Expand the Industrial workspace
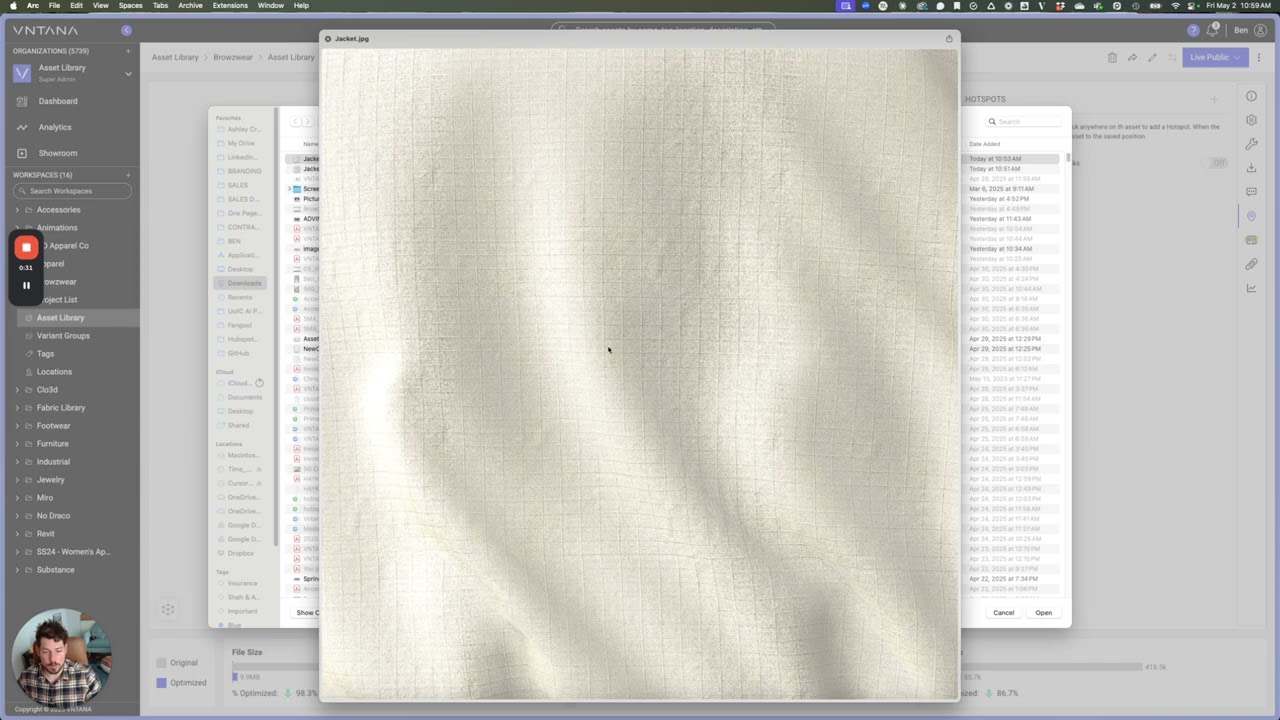The image size is (1280, 720). point(17,462)
